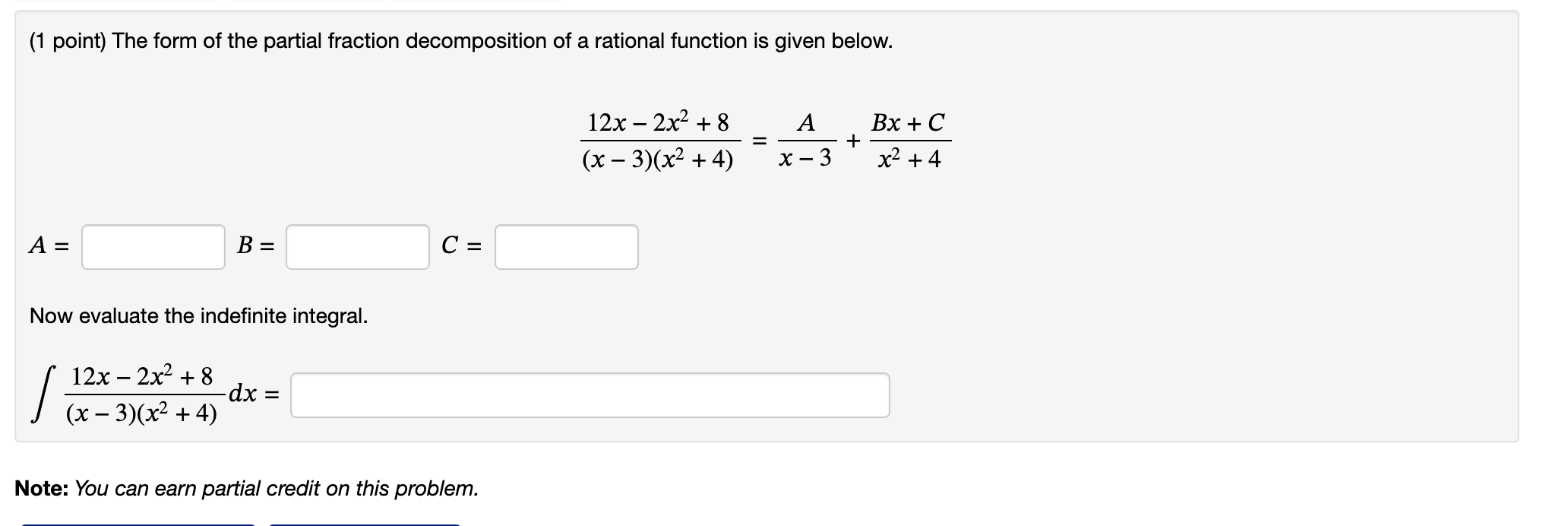The image size is (1568, 526).
Task: Click the input field for coefficient A
Action: 152,245
